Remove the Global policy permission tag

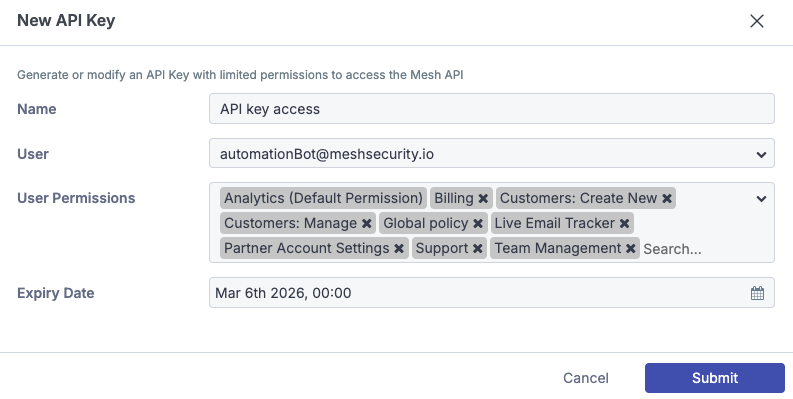478,224
